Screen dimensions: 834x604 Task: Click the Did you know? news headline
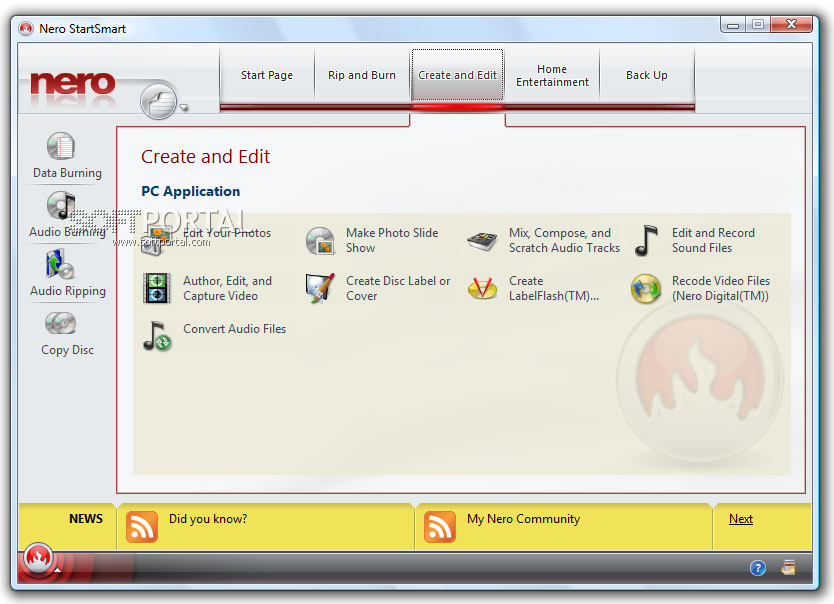(x=208, y=519)
